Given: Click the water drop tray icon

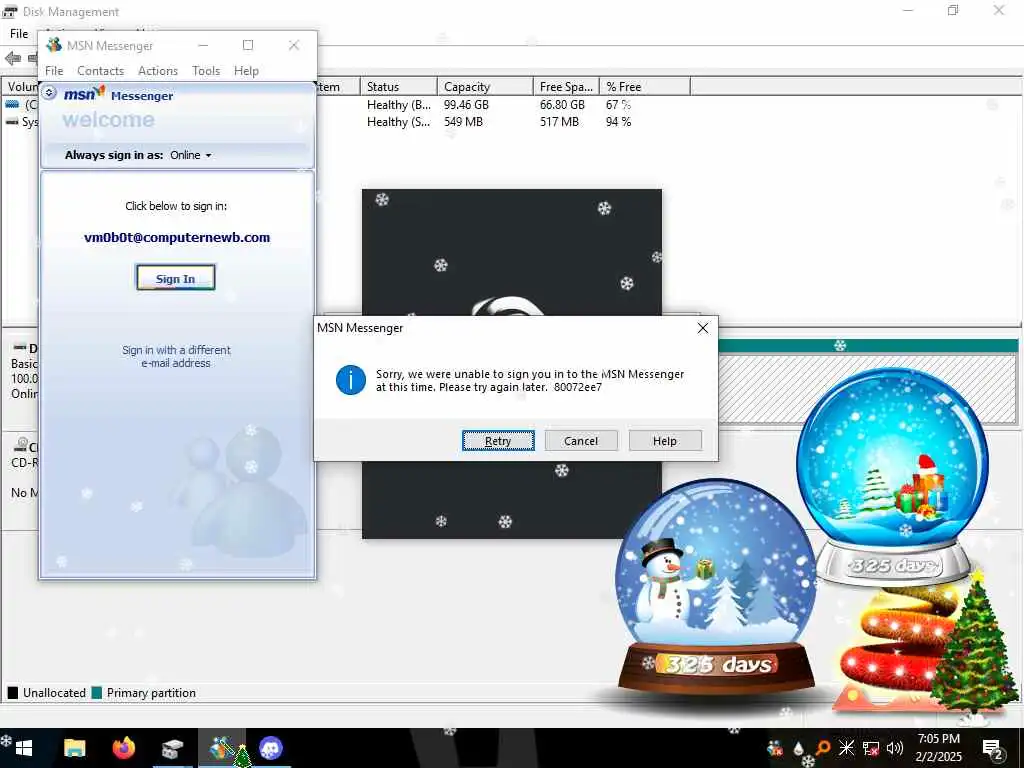Looking at the screenshot, I should pyautogui.click(x=798, y=748).
